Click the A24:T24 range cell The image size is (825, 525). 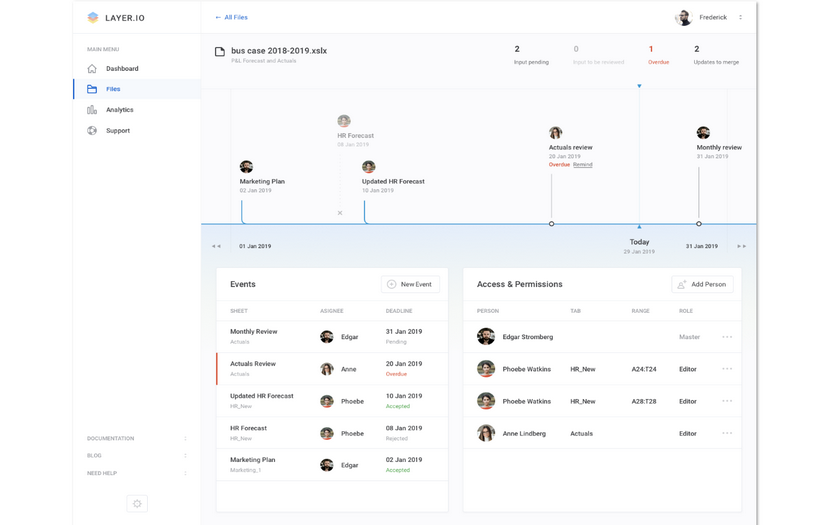click(x=644, y=369)
